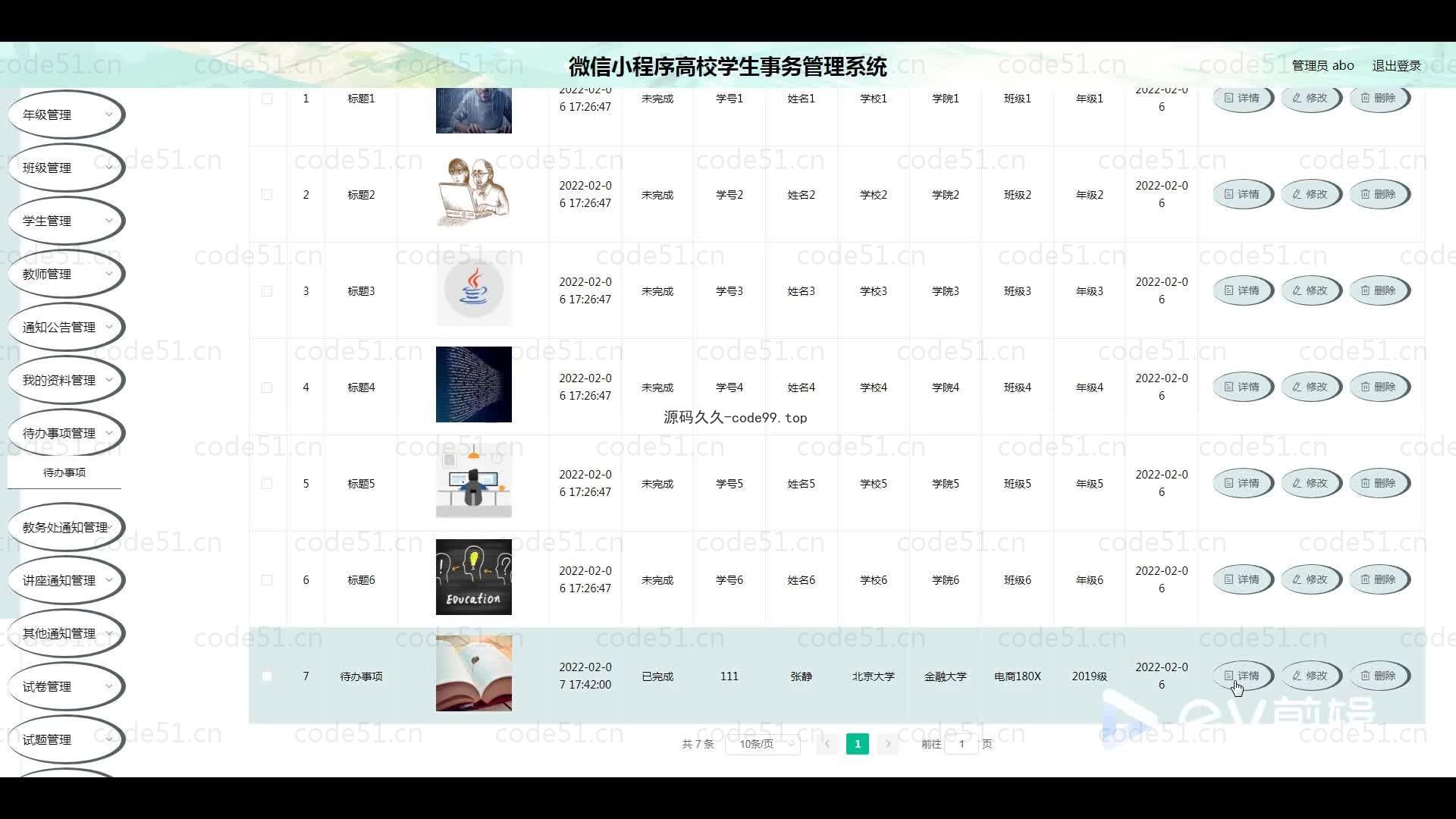The height and width of the screenshot is (819, 1456).
Task: Open the code screen thumbnail for 标题4
Action: (474, 384)
